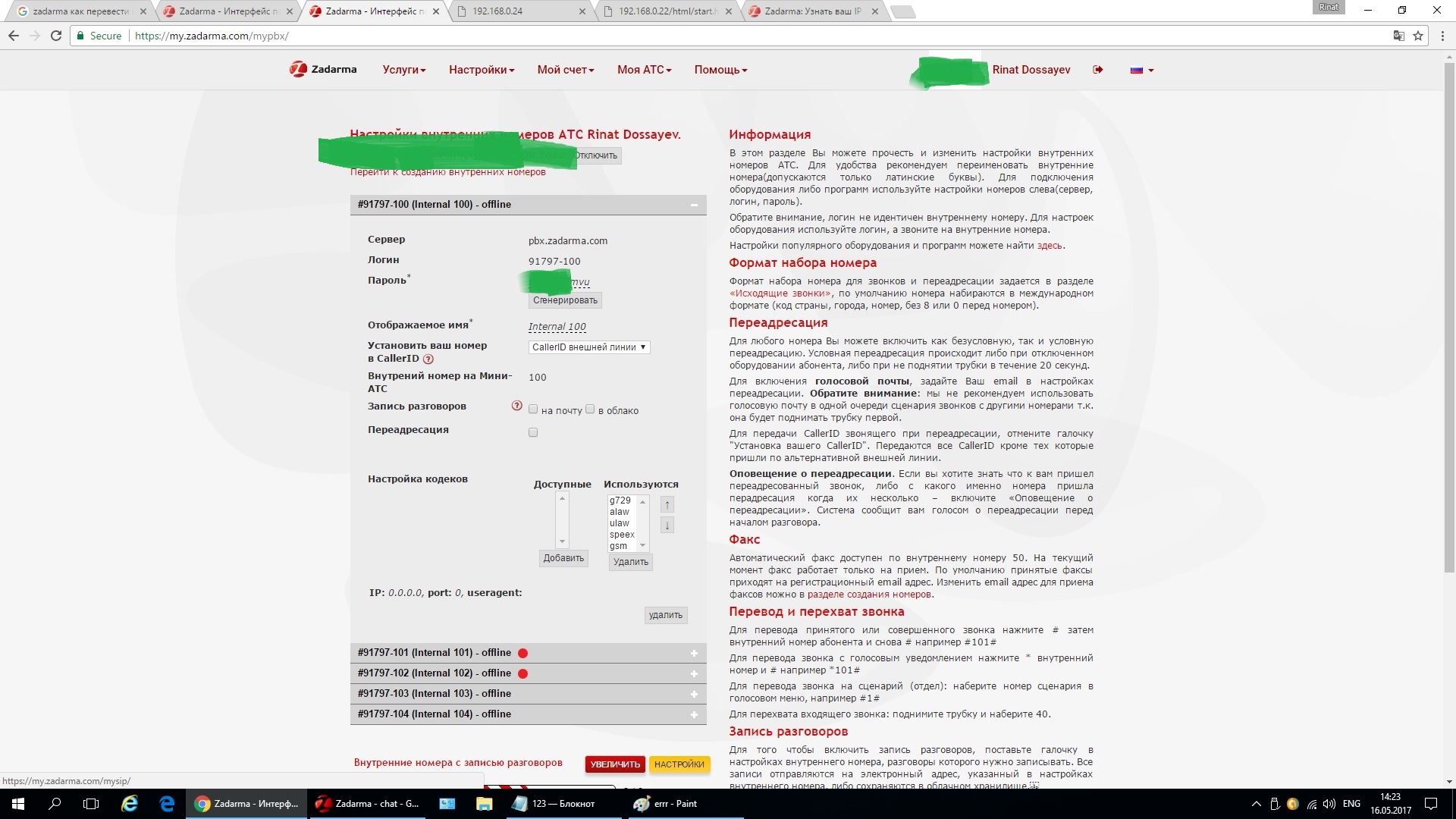1456x819 pixels.
Task: Open the Настройки menu
Action: coord(481,70)
